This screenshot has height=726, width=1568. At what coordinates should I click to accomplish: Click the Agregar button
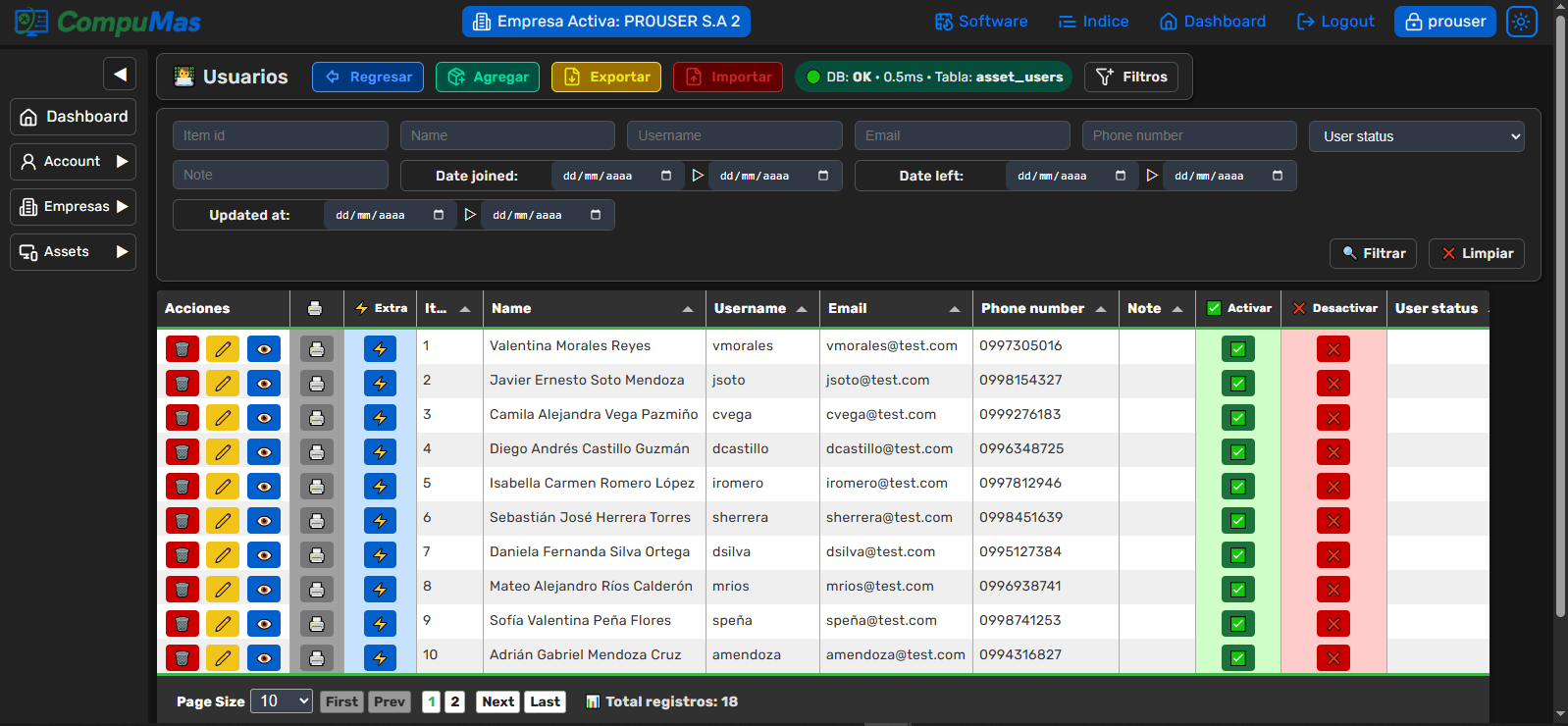tap(488, 78)
